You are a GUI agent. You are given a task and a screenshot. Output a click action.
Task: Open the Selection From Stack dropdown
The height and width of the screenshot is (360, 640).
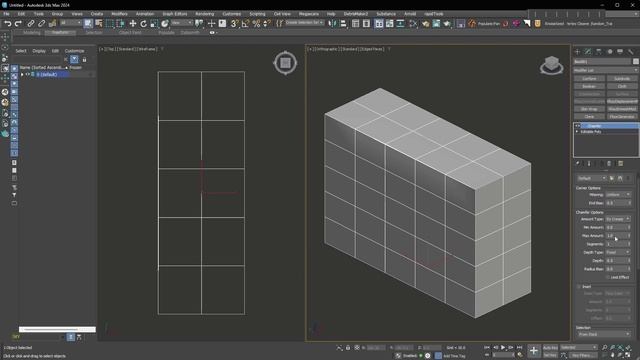point(604,334)
